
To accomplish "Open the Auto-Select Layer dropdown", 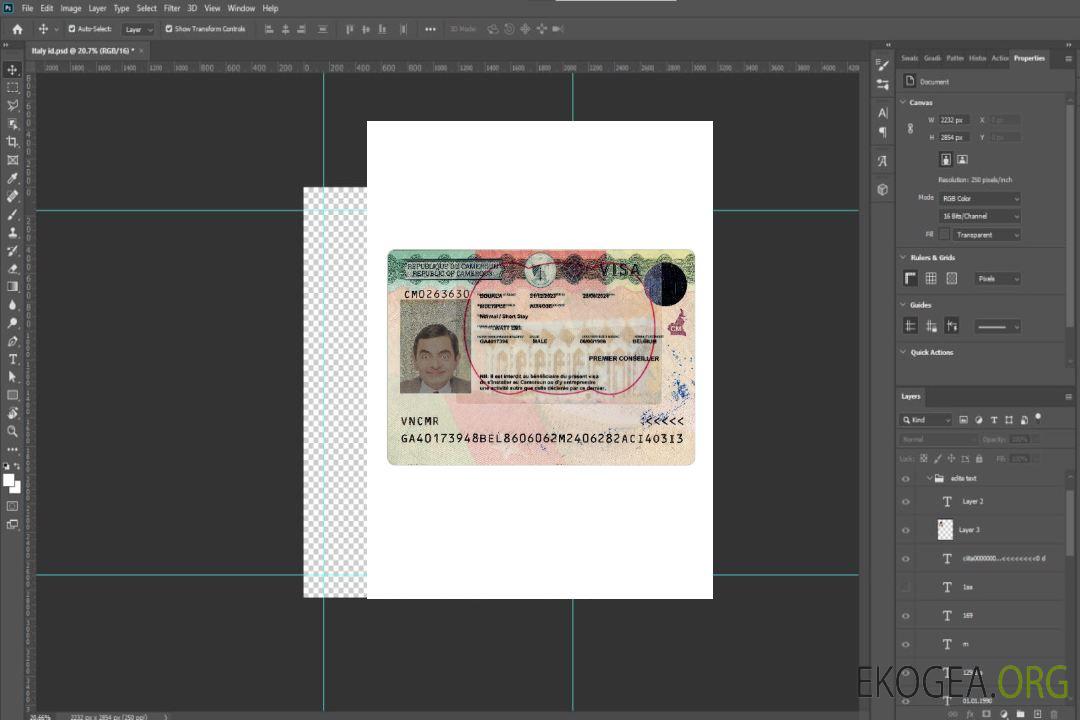I will pos(138,29).
